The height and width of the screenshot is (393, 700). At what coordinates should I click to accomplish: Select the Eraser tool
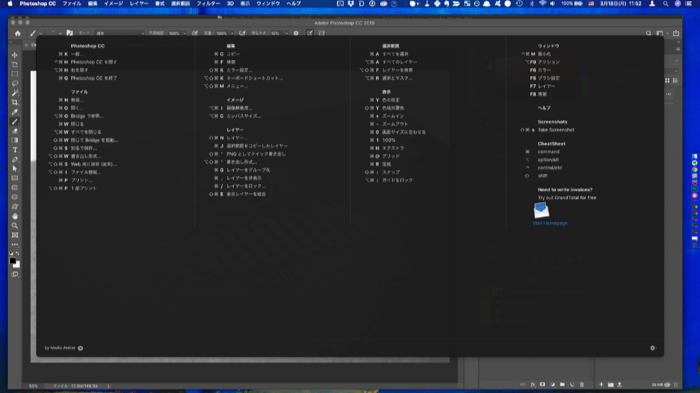coord(15,131)
